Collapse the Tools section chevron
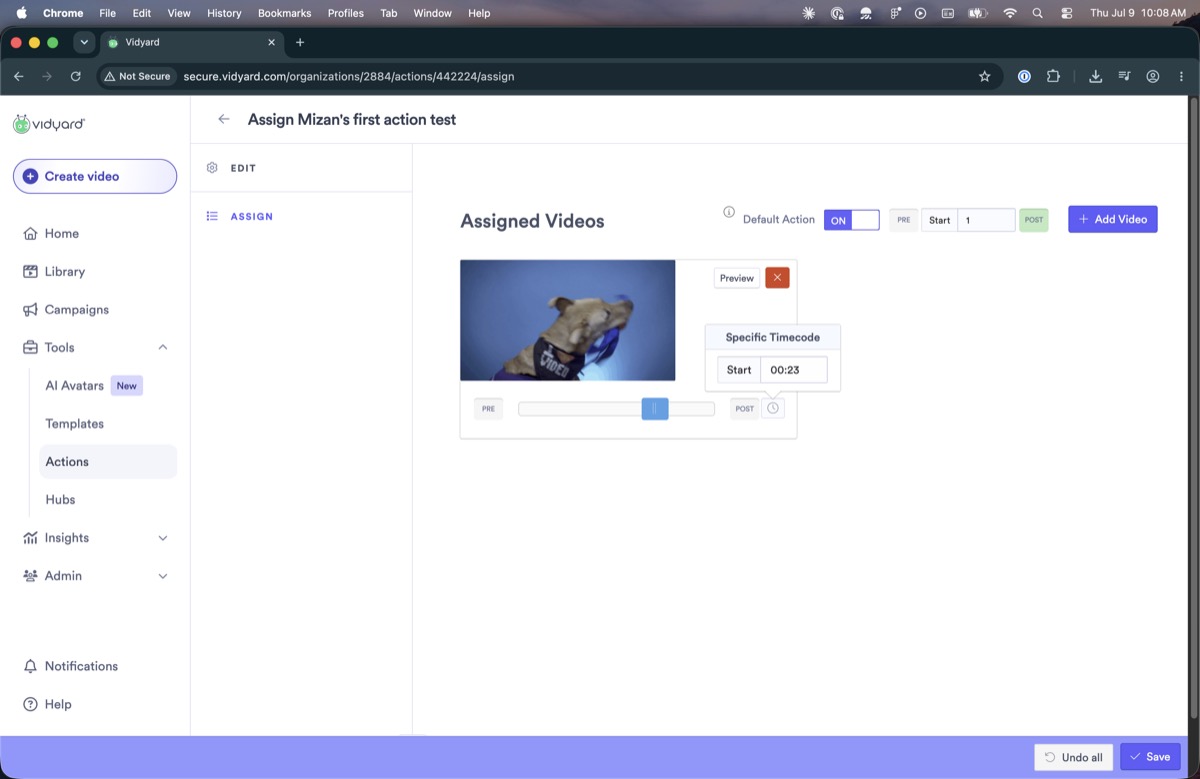 [x=163, y=347]
